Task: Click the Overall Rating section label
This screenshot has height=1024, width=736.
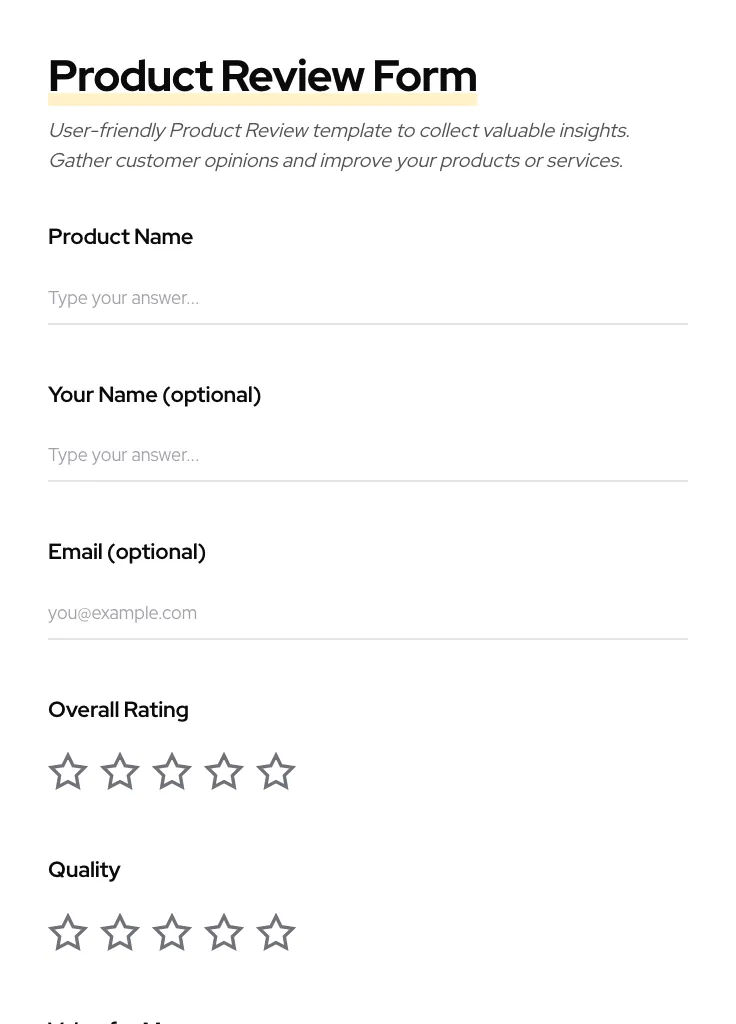Action: 118,710
